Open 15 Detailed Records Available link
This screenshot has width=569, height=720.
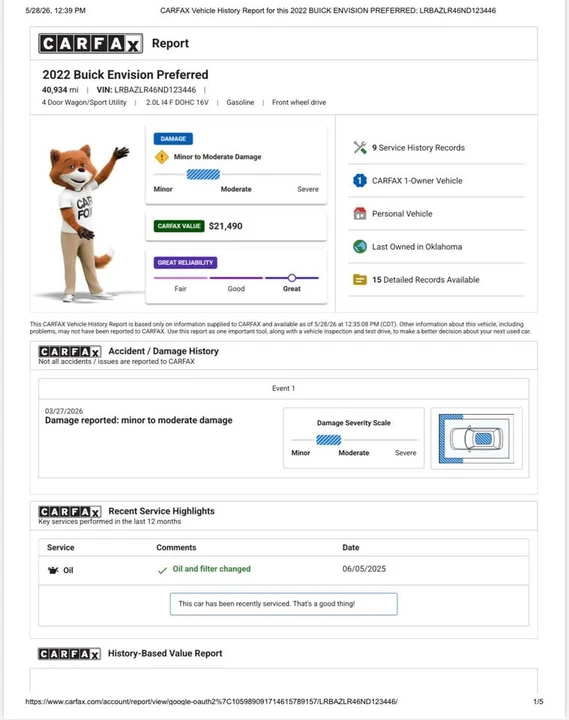[x=426, y=280]
